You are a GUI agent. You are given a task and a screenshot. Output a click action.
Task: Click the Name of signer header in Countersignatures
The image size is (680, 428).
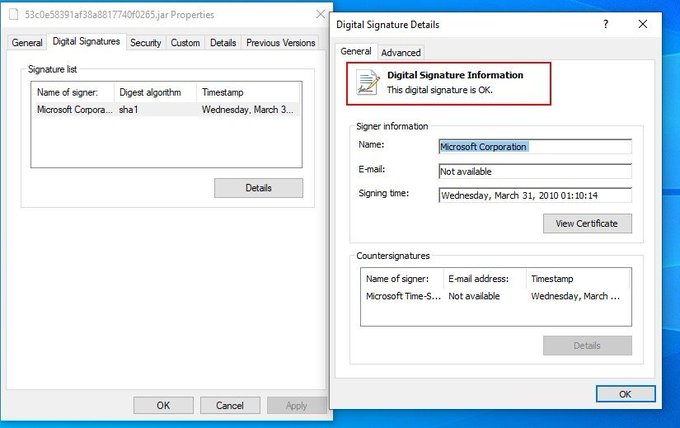402,279
